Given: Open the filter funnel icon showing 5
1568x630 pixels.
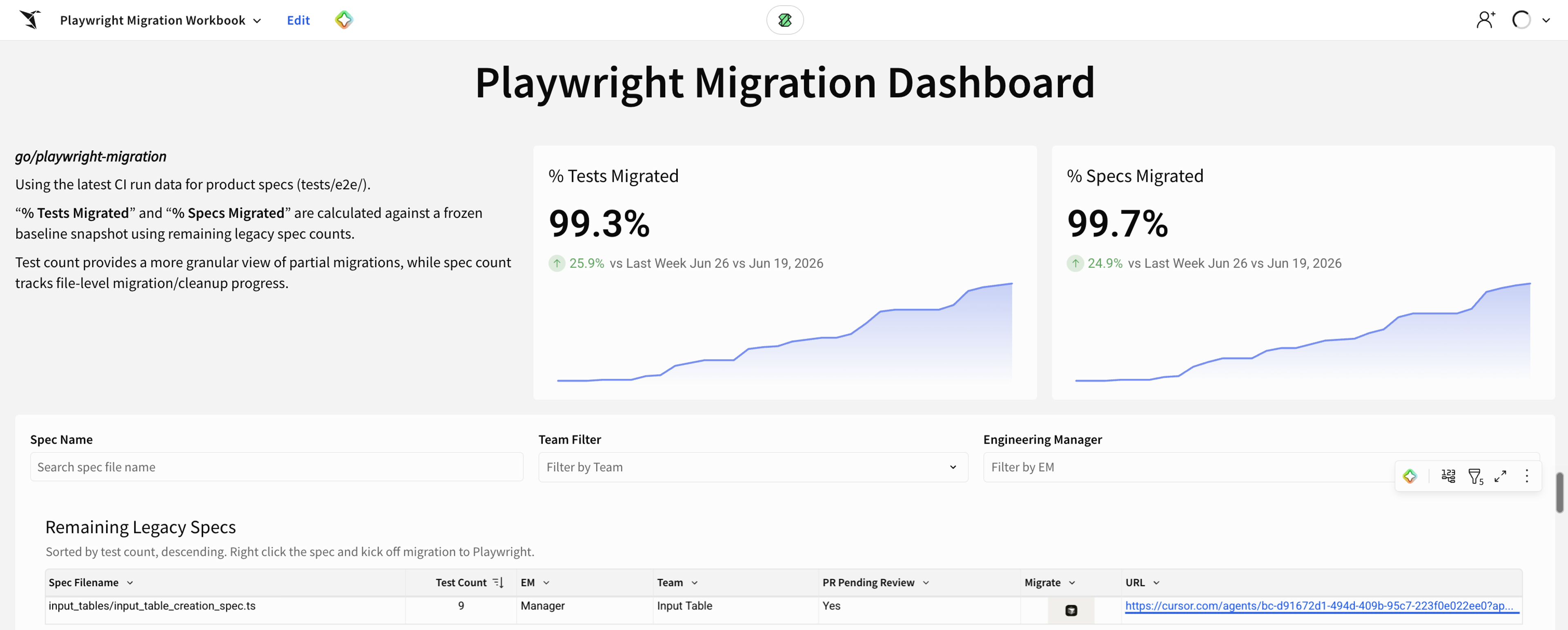Looking at the screenshot, I should click(1475, 476).
